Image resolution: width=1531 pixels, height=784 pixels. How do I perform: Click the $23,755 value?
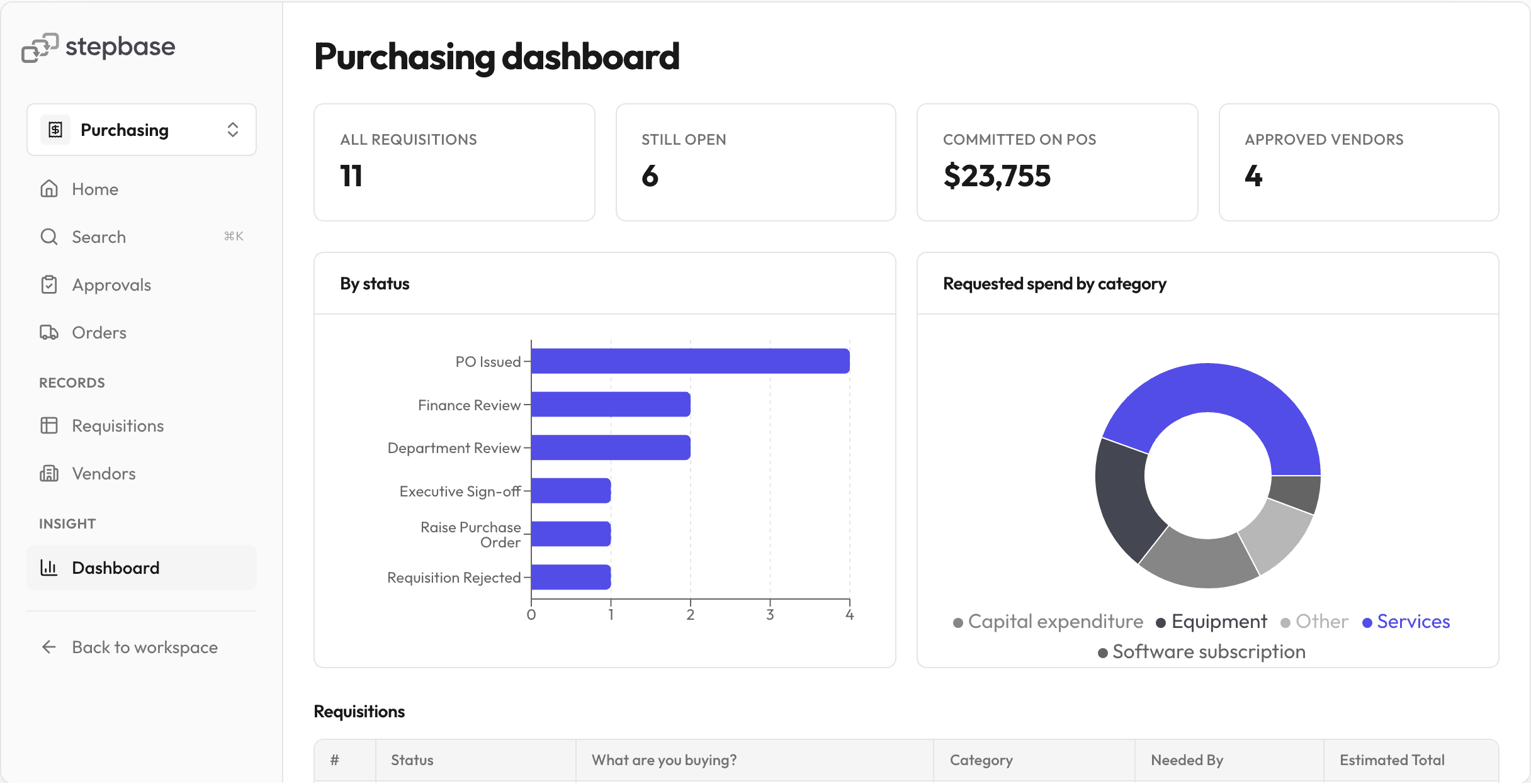(997, 176)
